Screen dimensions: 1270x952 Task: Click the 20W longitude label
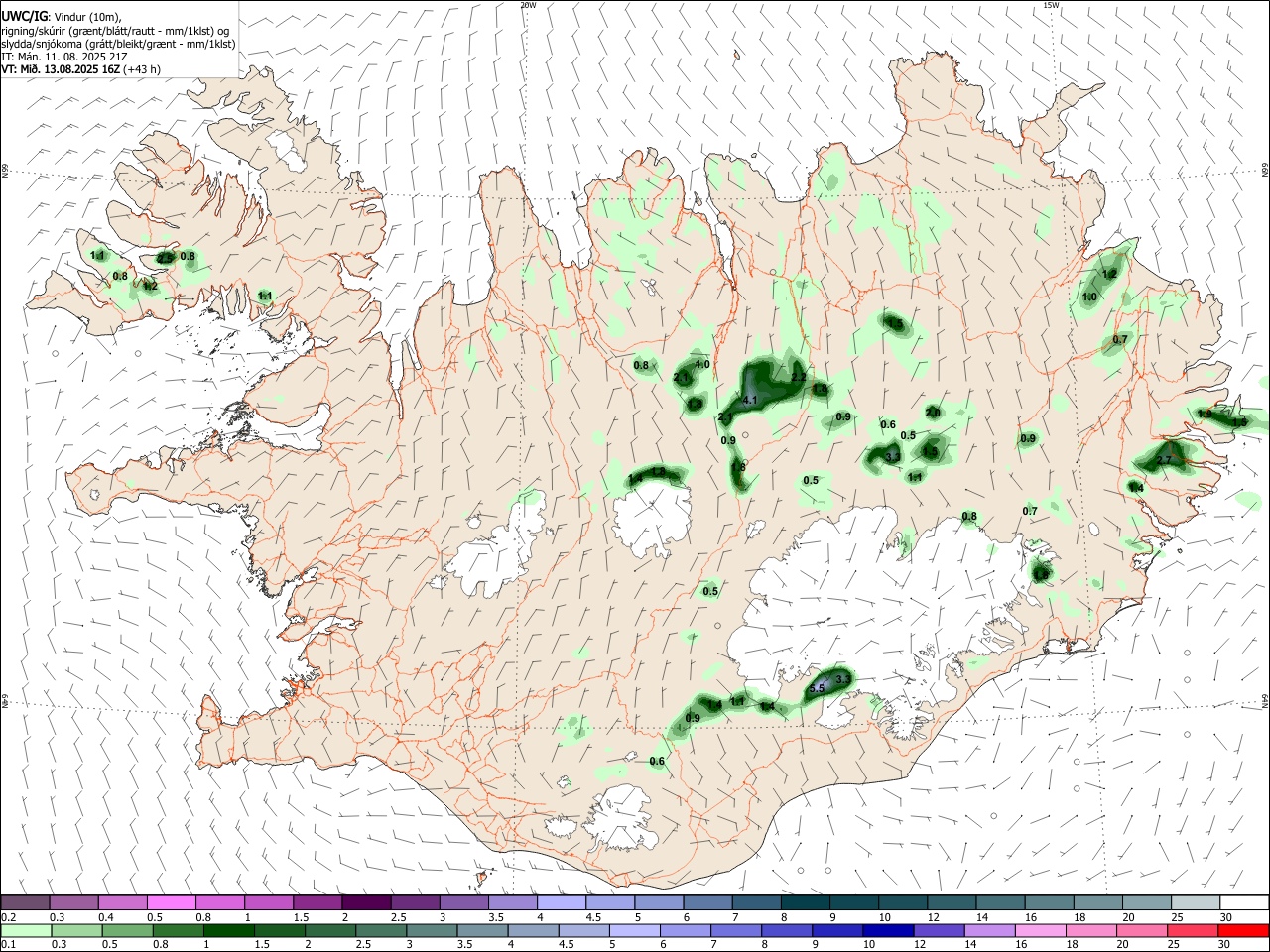(528, 5)
